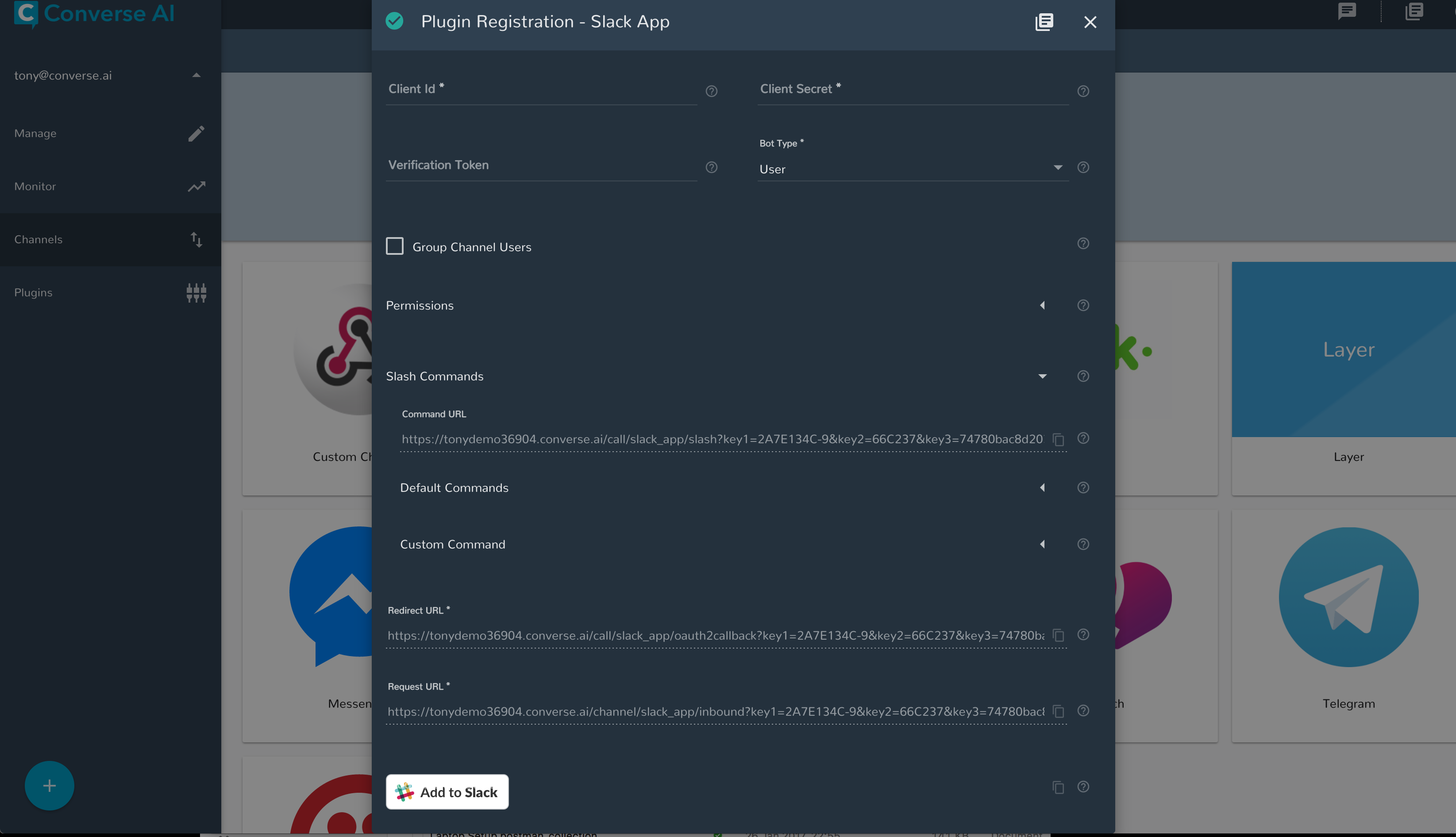This screenshot has width=1456, height=837.
Task: Enable the Group Channel Users checkbox
Action: 394,246
